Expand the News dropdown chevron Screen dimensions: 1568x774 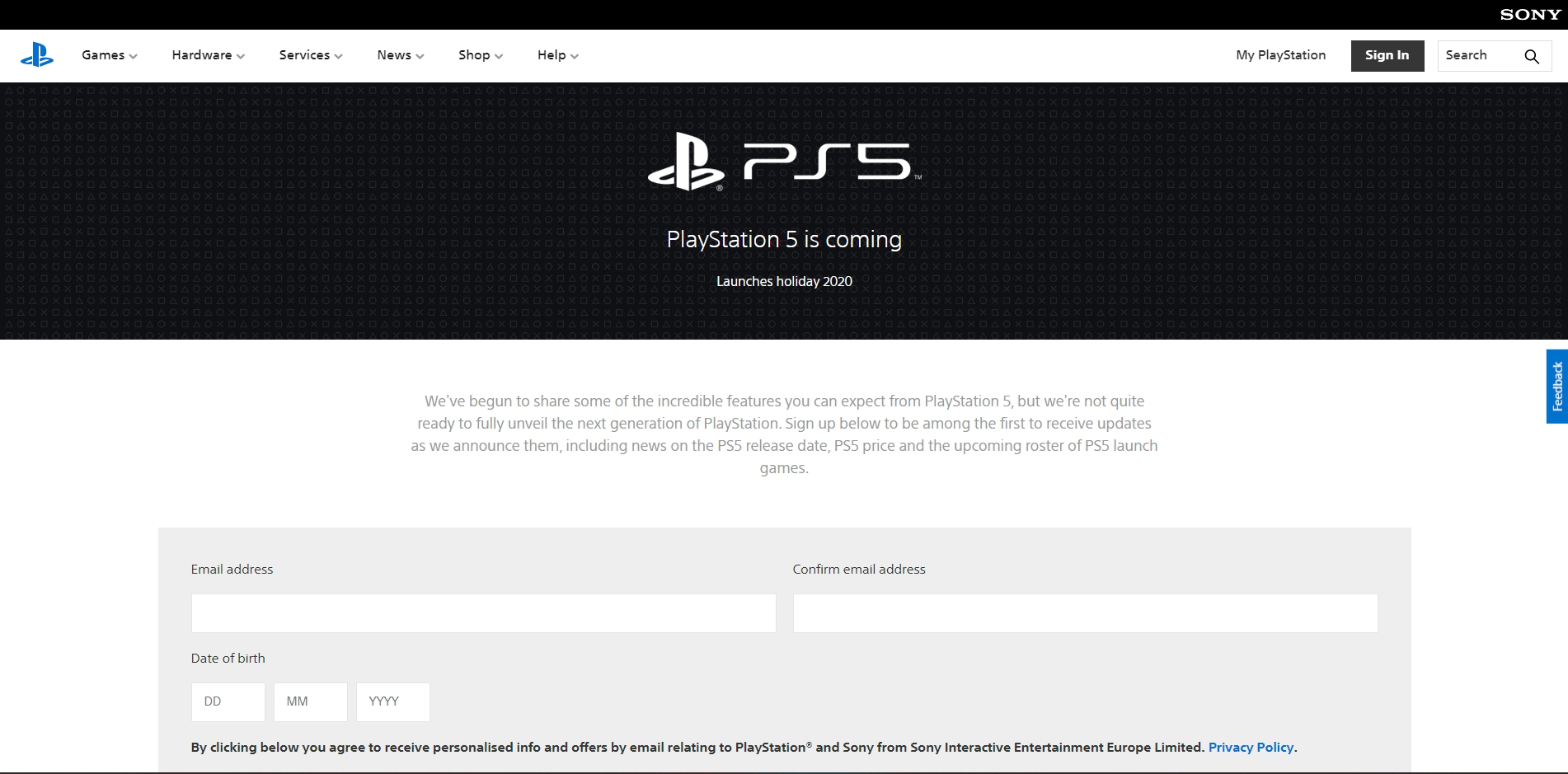[420, 56]
